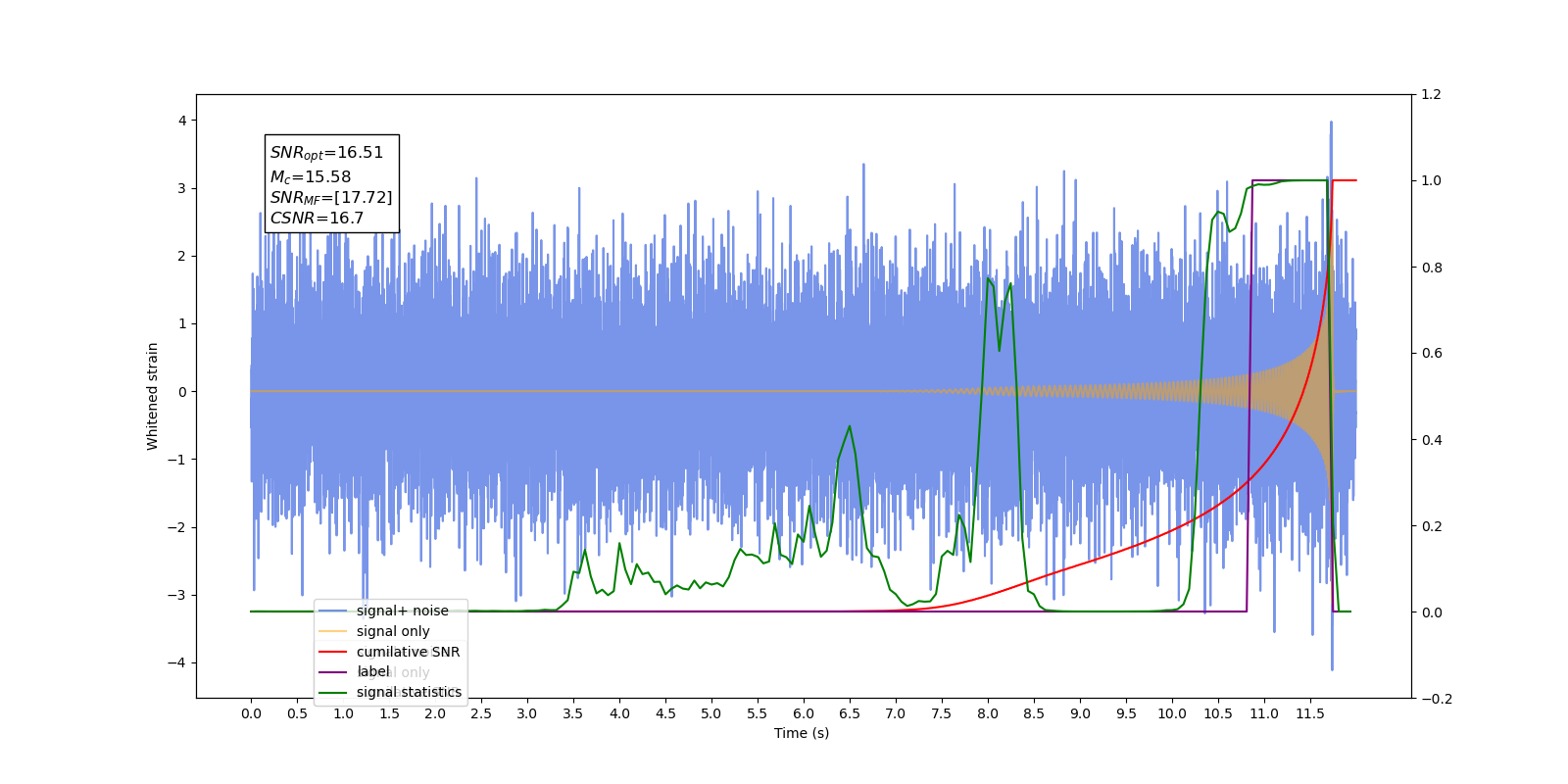Viewport: 1568px width, 784px height.
Task: Click the −4 left-axis tick label
Action: click(175, 662)
